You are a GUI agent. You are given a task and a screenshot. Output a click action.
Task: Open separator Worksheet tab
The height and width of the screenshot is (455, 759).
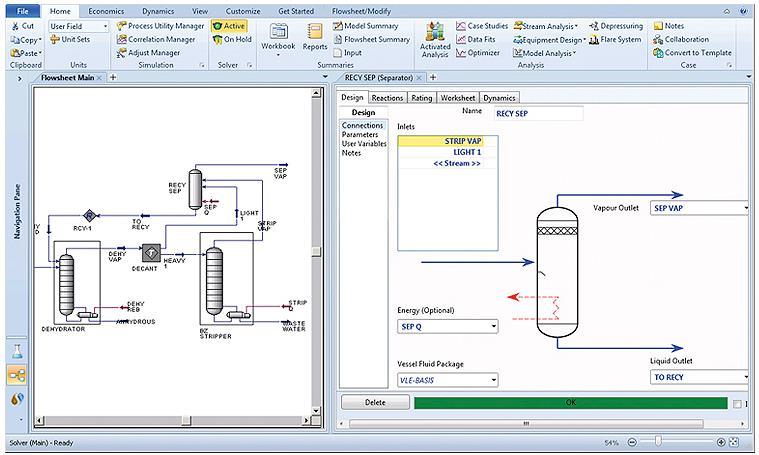tap(458, 98)
